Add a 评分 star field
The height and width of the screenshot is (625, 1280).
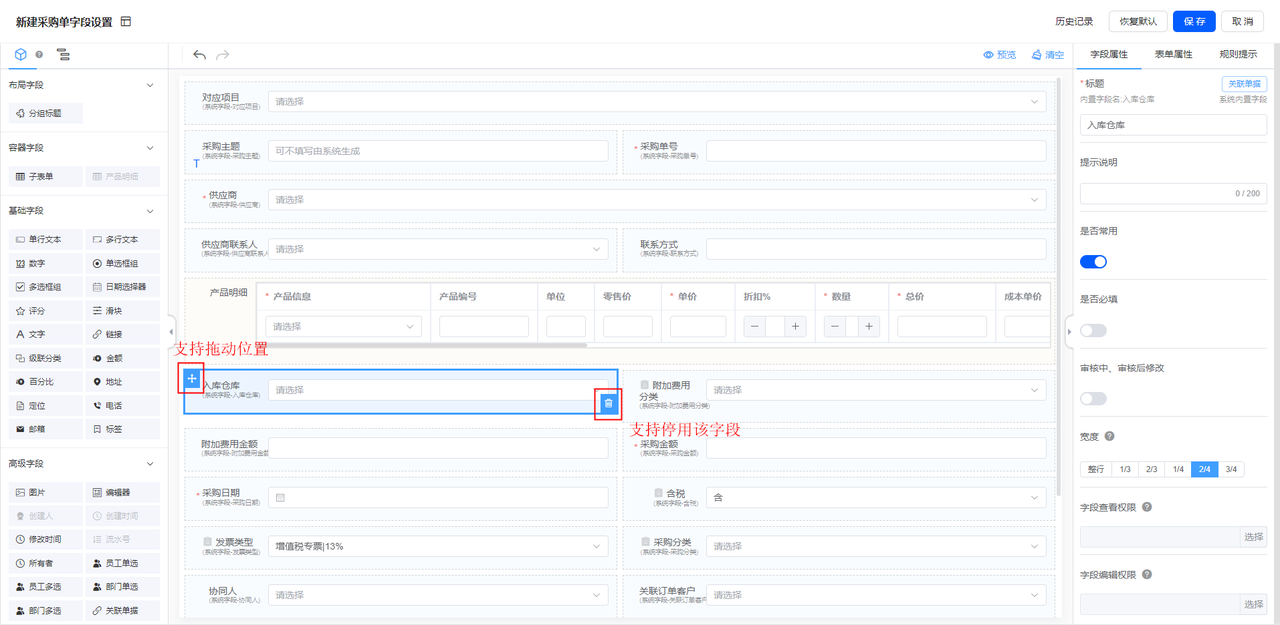pos(46,311)
